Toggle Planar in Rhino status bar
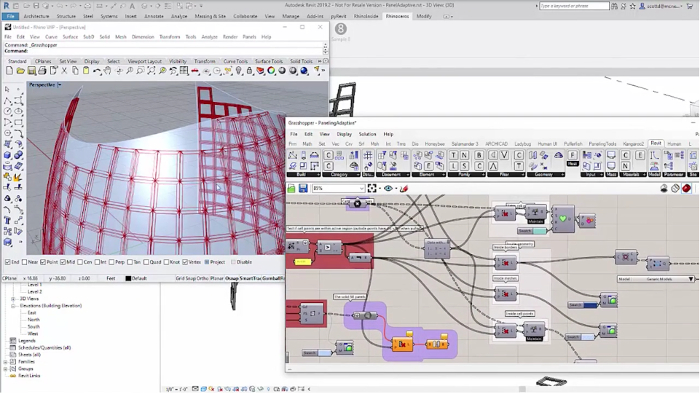Image resolution: width=700 pixels, height=394 pixels. (x=217, y=278)
